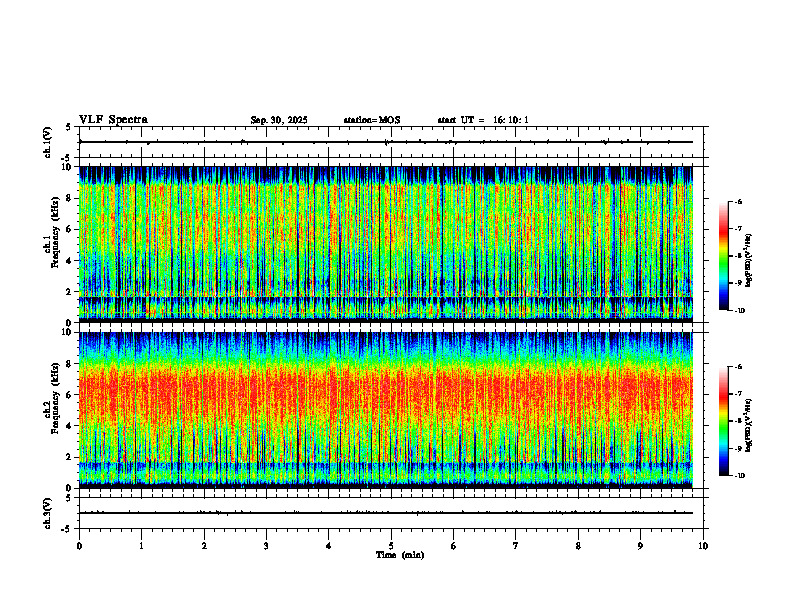
Task: Click the "station=MOS" header label
Action: 372,120
